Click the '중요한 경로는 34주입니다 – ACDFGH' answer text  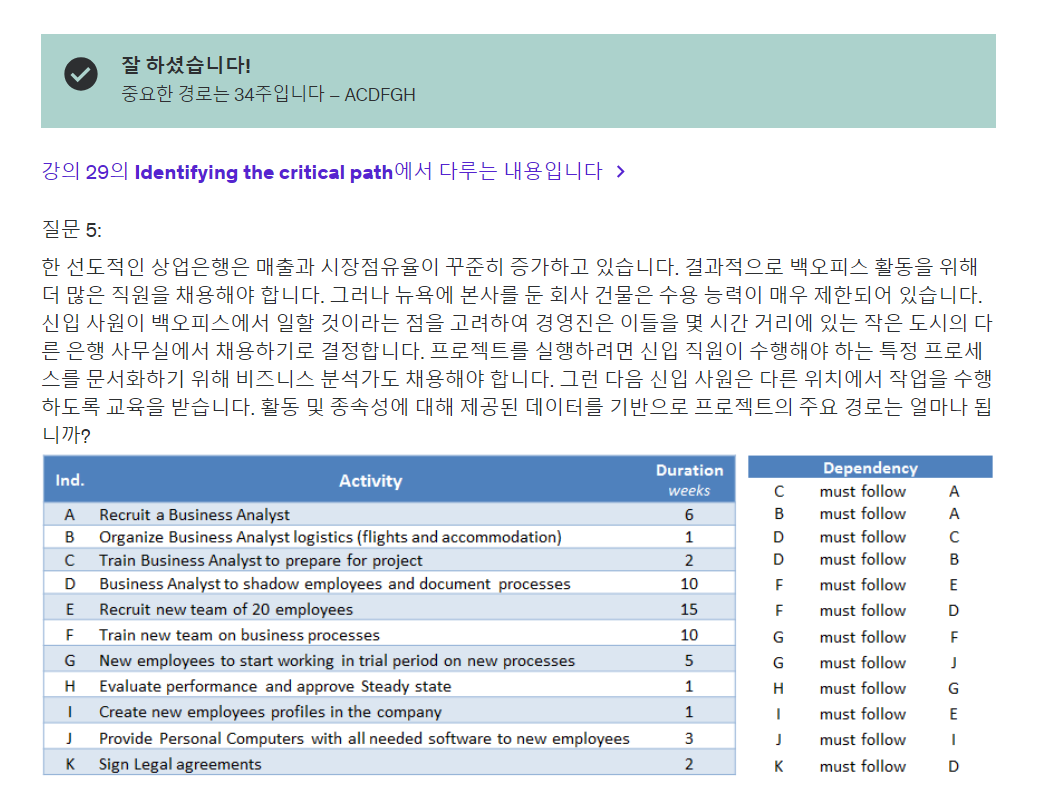(268, 94)
